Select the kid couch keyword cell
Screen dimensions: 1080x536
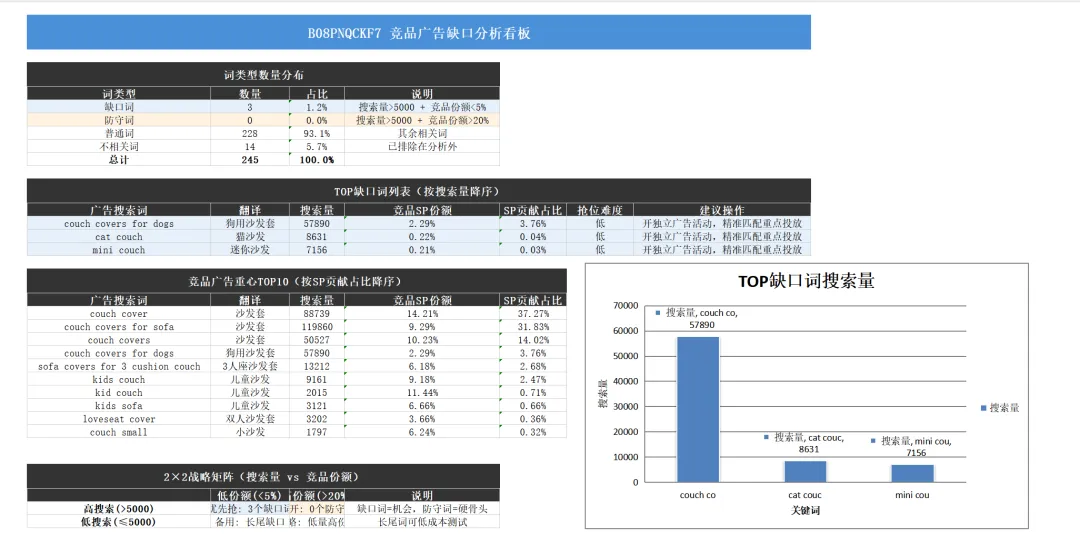(118, 392)
